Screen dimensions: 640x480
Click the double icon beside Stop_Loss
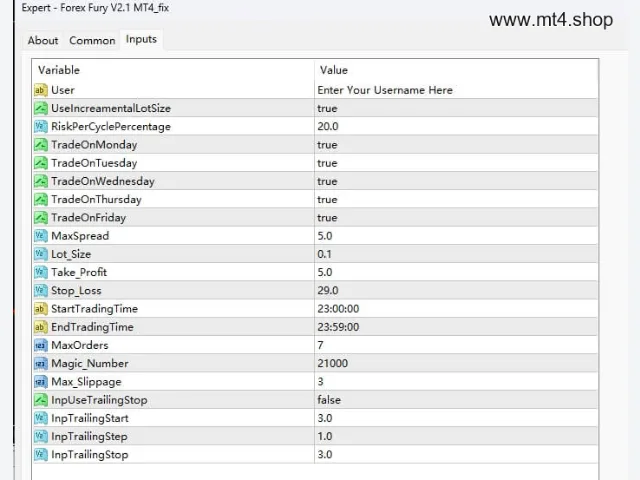[x=40, y=290]
